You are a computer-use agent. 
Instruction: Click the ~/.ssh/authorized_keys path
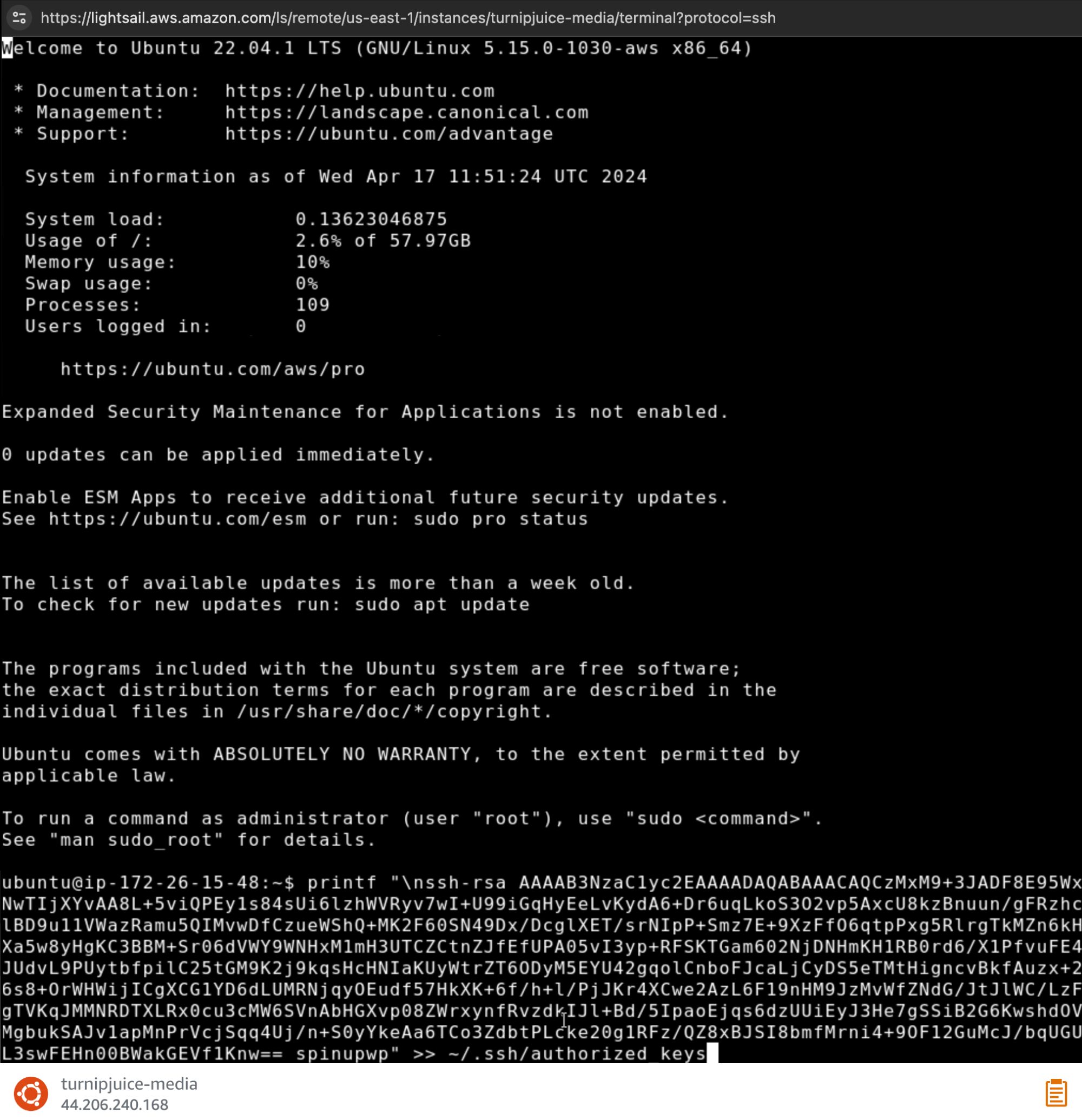point(577,1055)
